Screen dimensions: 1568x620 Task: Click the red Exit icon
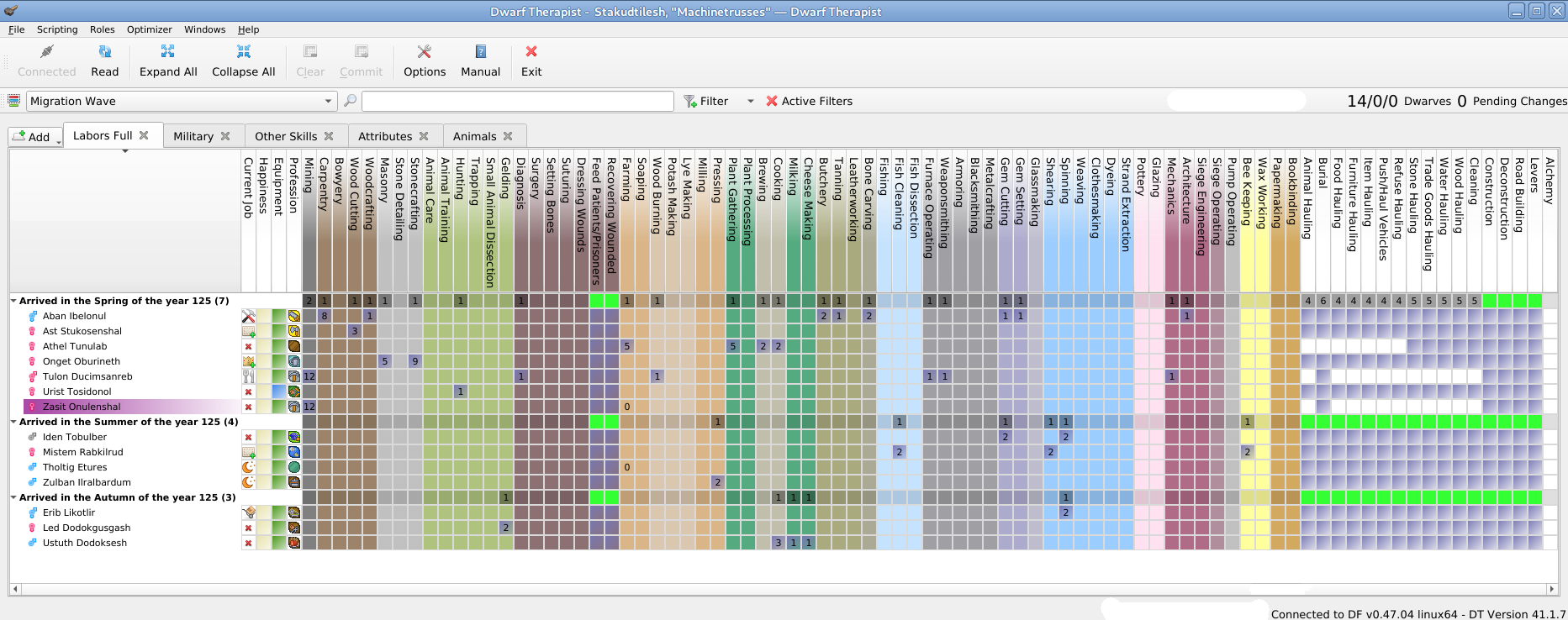531,52
